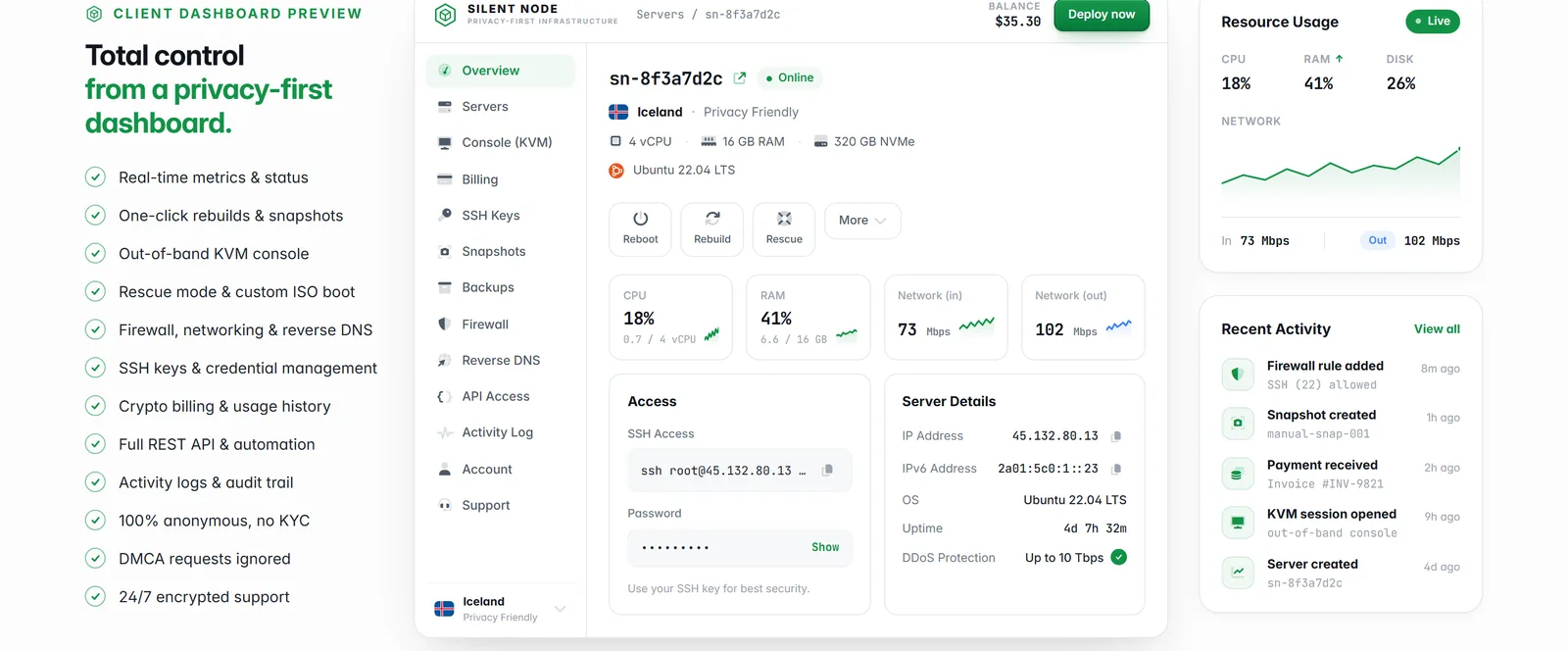Image resolution: width=1568 pixels, height=651 pixels.
Task: Click the Server created chart icon
Action: click(1238, 573)
